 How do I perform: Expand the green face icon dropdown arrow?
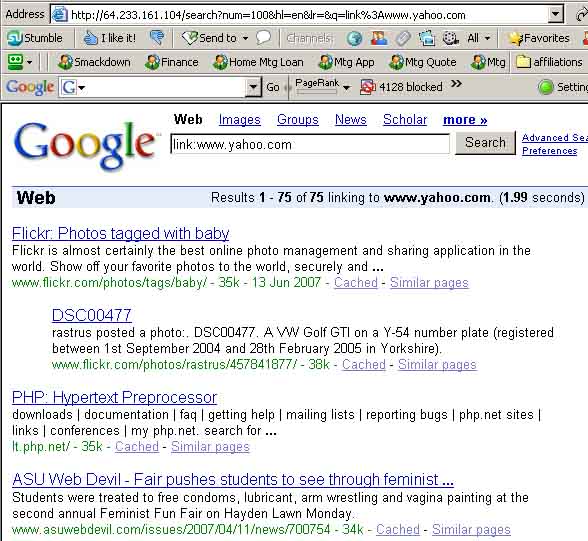coord(29,62)
